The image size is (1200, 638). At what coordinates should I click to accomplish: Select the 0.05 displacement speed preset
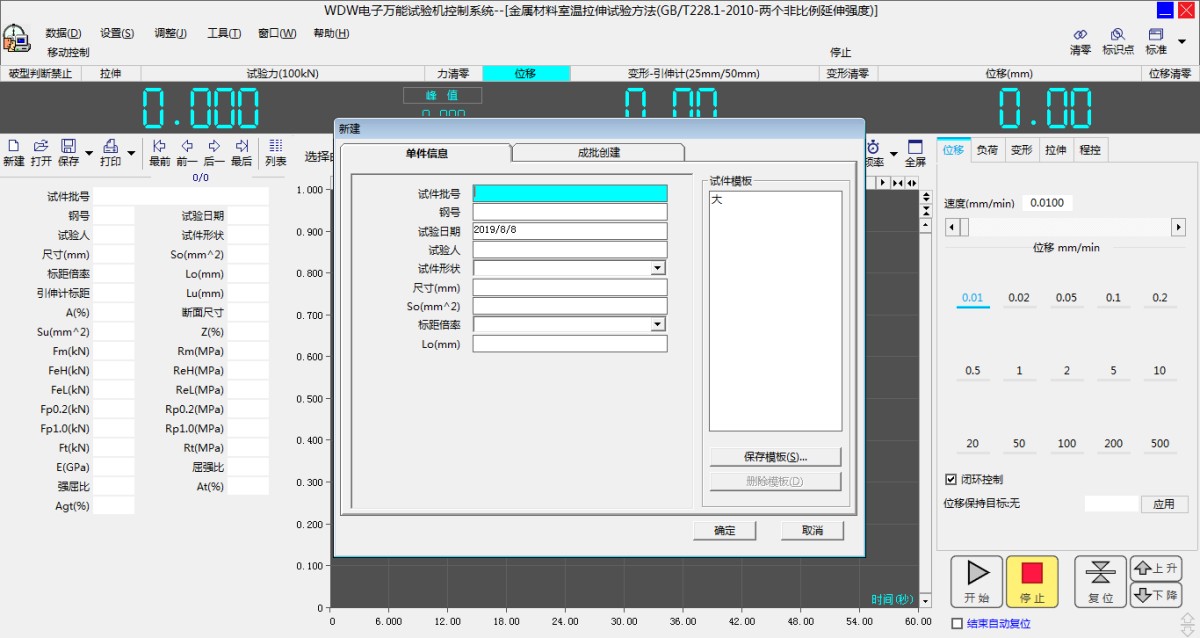[1066, 298]
